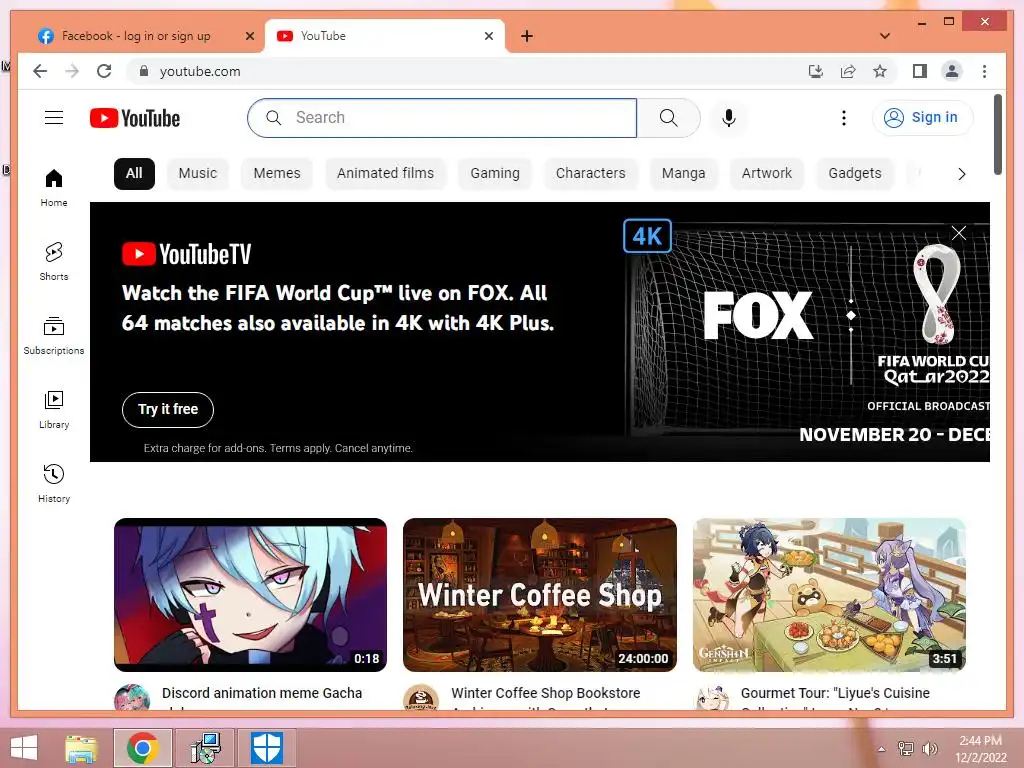Open Library in sidebar
This screenshot has width=1024, height=768.
point(54,409)
